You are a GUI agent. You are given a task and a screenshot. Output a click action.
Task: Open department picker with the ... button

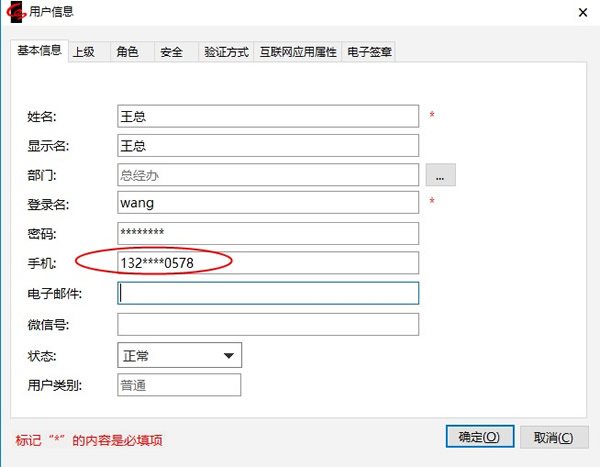click(440, 175)
